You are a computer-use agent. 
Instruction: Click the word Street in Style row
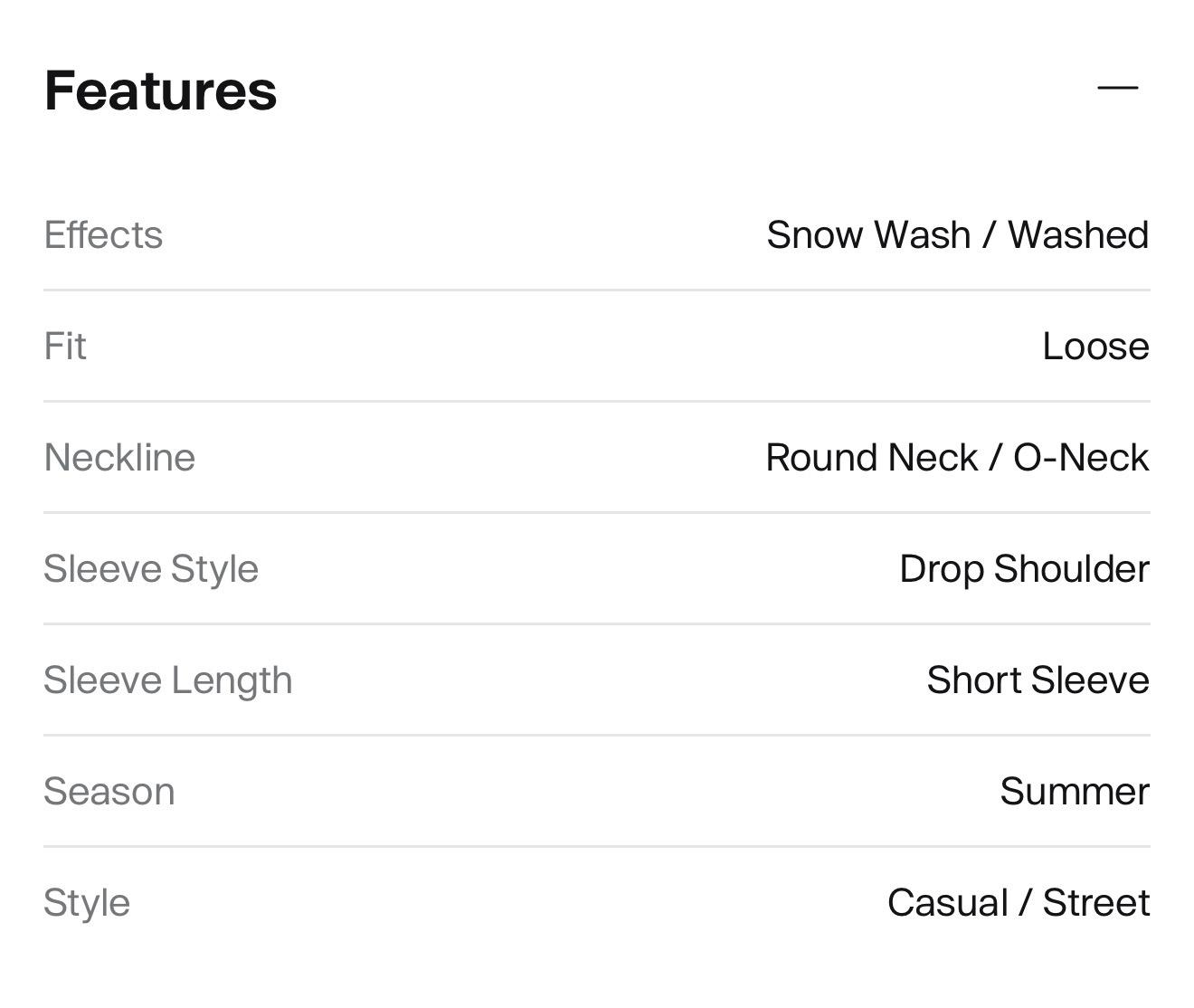pos(1095,903)
